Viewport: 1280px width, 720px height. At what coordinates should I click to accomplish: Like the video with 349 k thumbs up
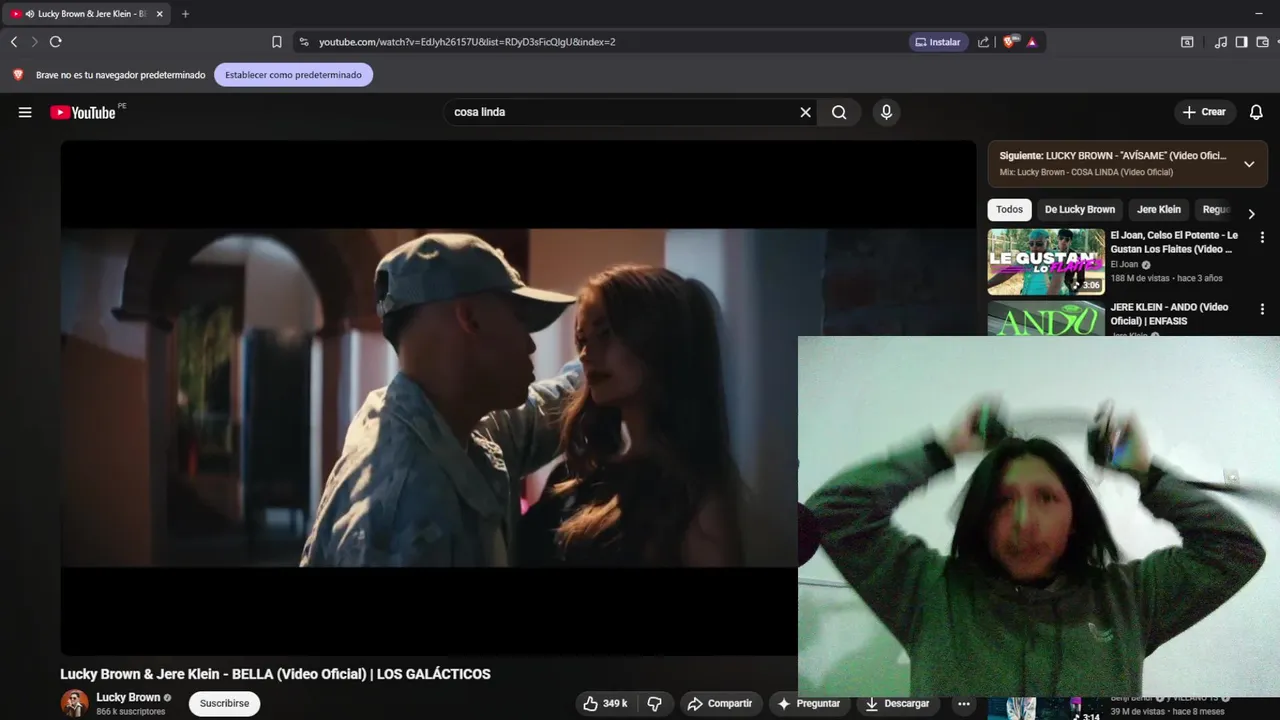click(x=606, y=703)
